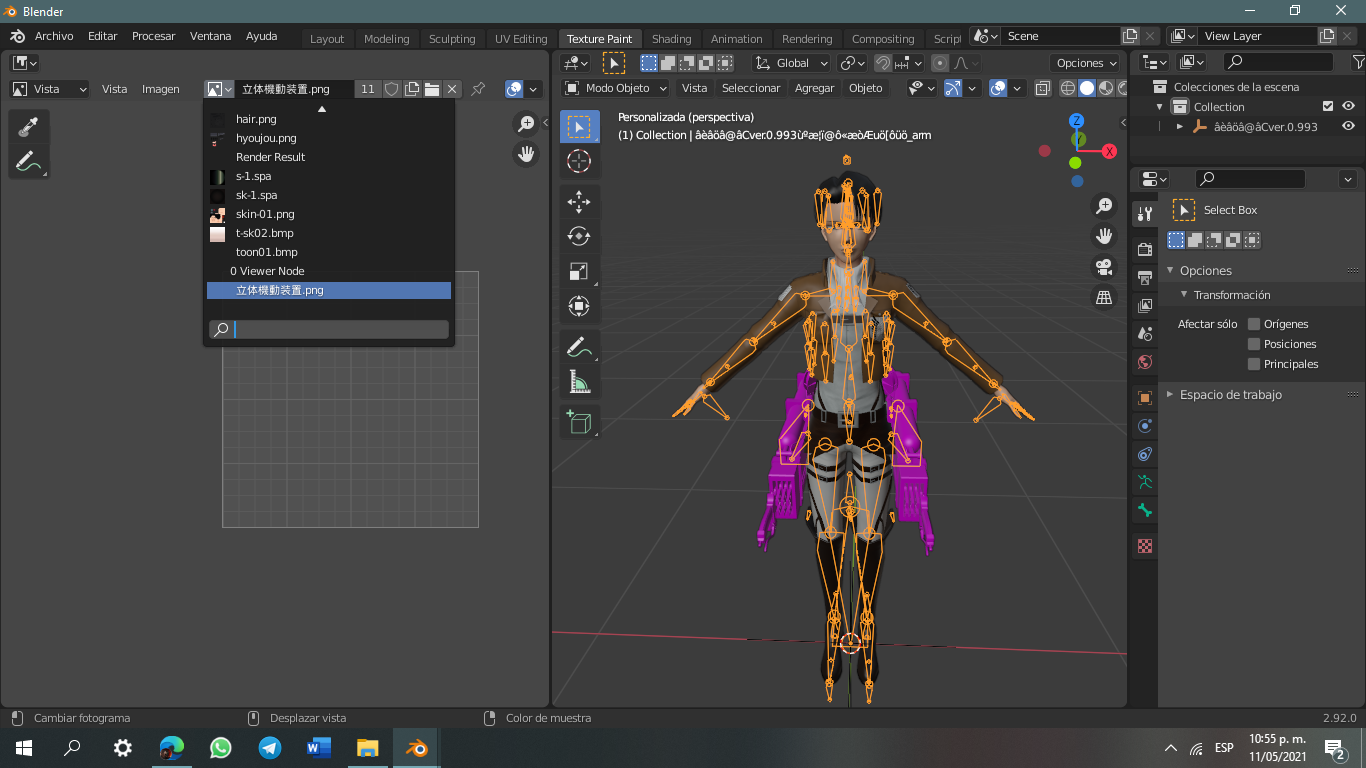This screenshot has width=1366, height=768.
Task: Open Blender from the Windows taskbar
Action: tap(415, 747)
